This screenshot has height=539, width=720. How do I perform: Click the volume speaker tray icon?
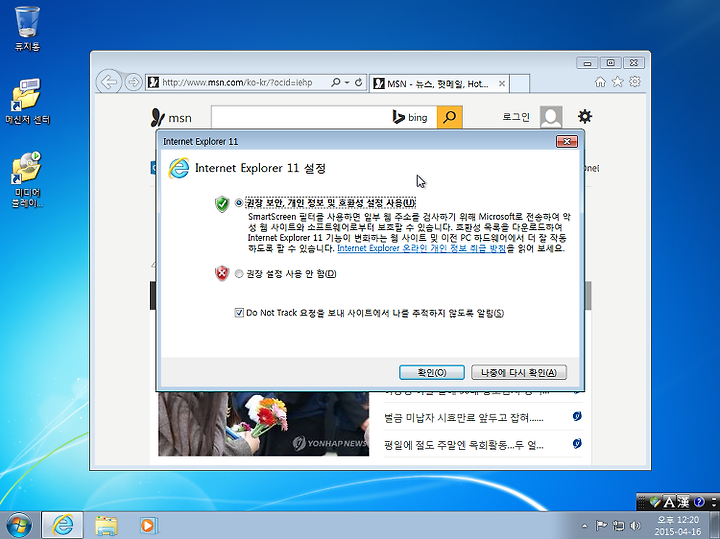[636, 526]
